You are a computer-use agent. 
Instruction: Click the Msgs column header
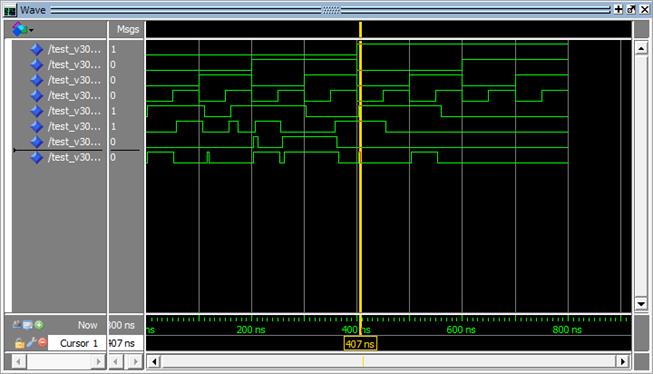pos(127,30)
